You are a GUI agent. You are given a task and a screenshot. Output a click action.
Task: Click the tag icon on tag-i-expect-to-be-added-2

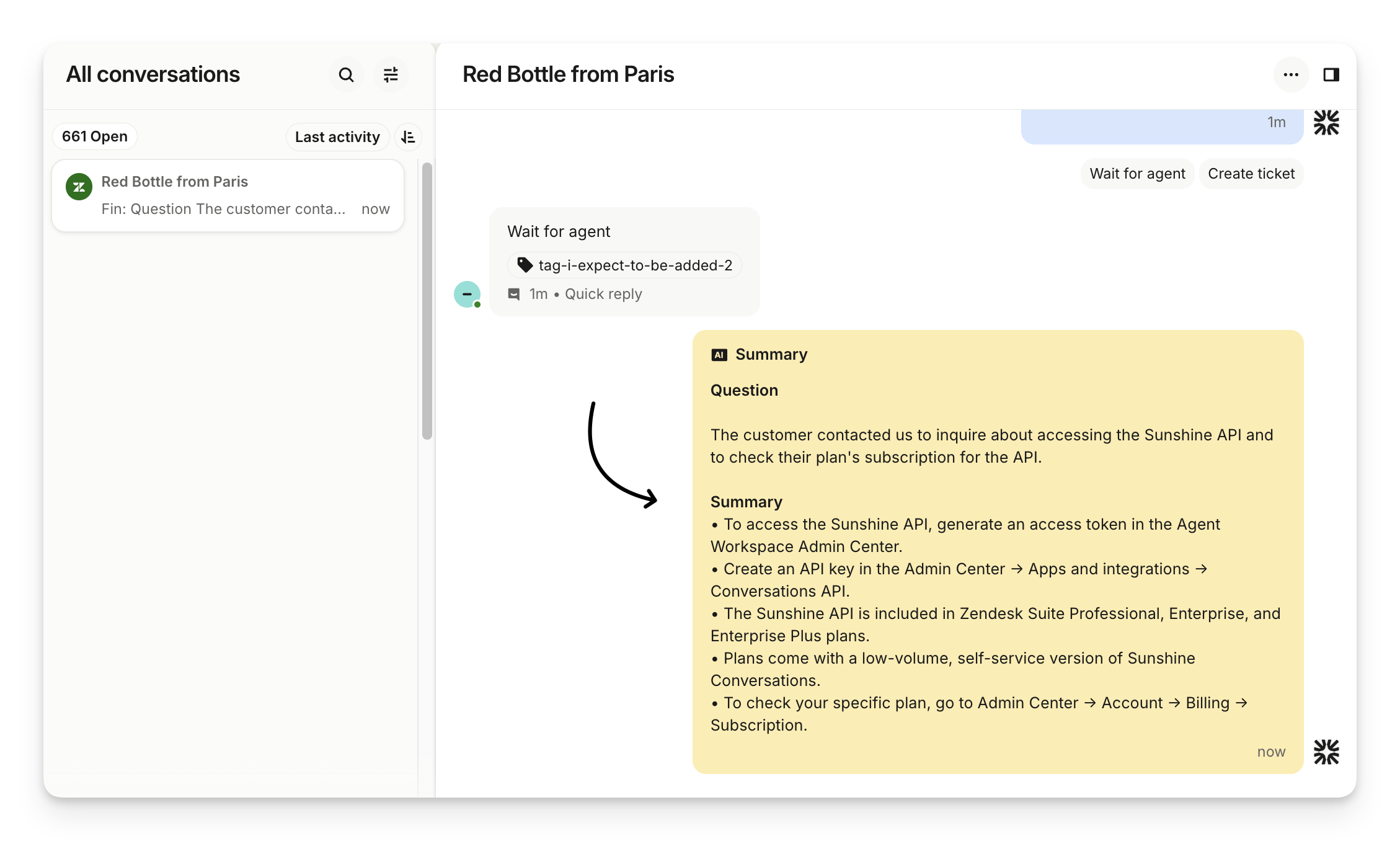point(525,265)
